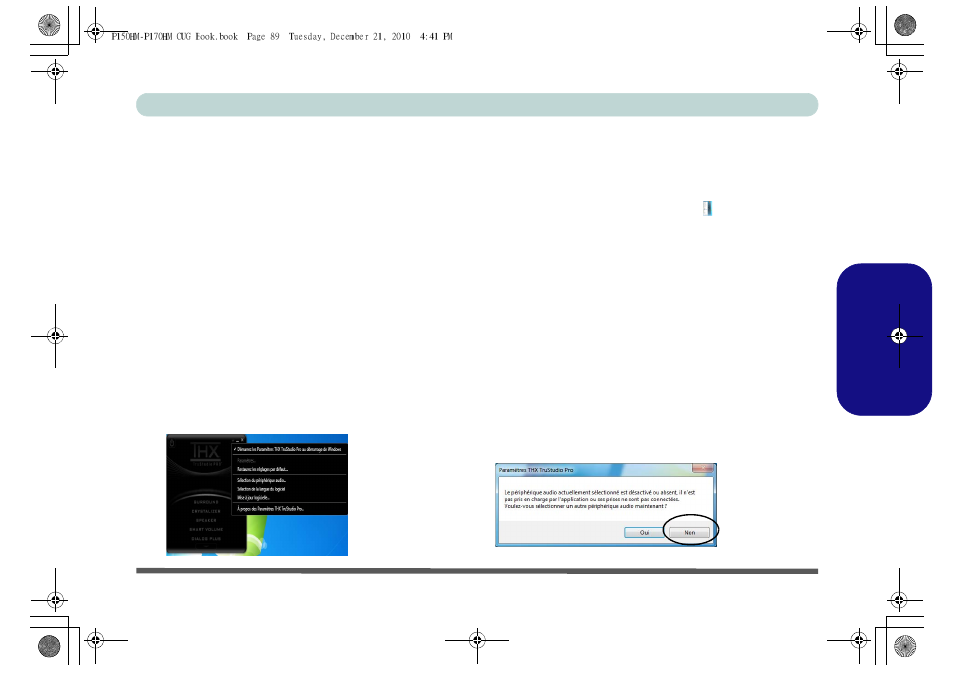Viewport: 954px width, 673px height.
Task: Click the dialog message about the audio device
Action: tap(599, 499)
